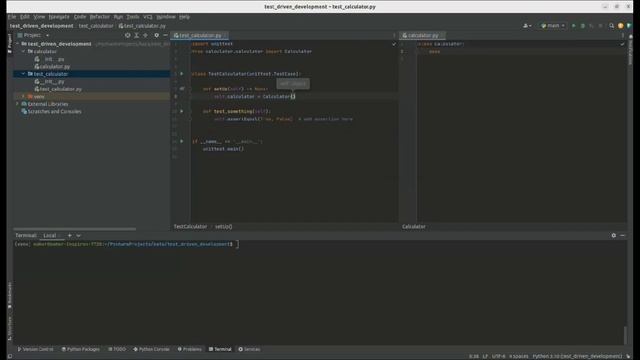
Task: Click Calculator breadcrumb in right editor
Action: pos(413,227)
